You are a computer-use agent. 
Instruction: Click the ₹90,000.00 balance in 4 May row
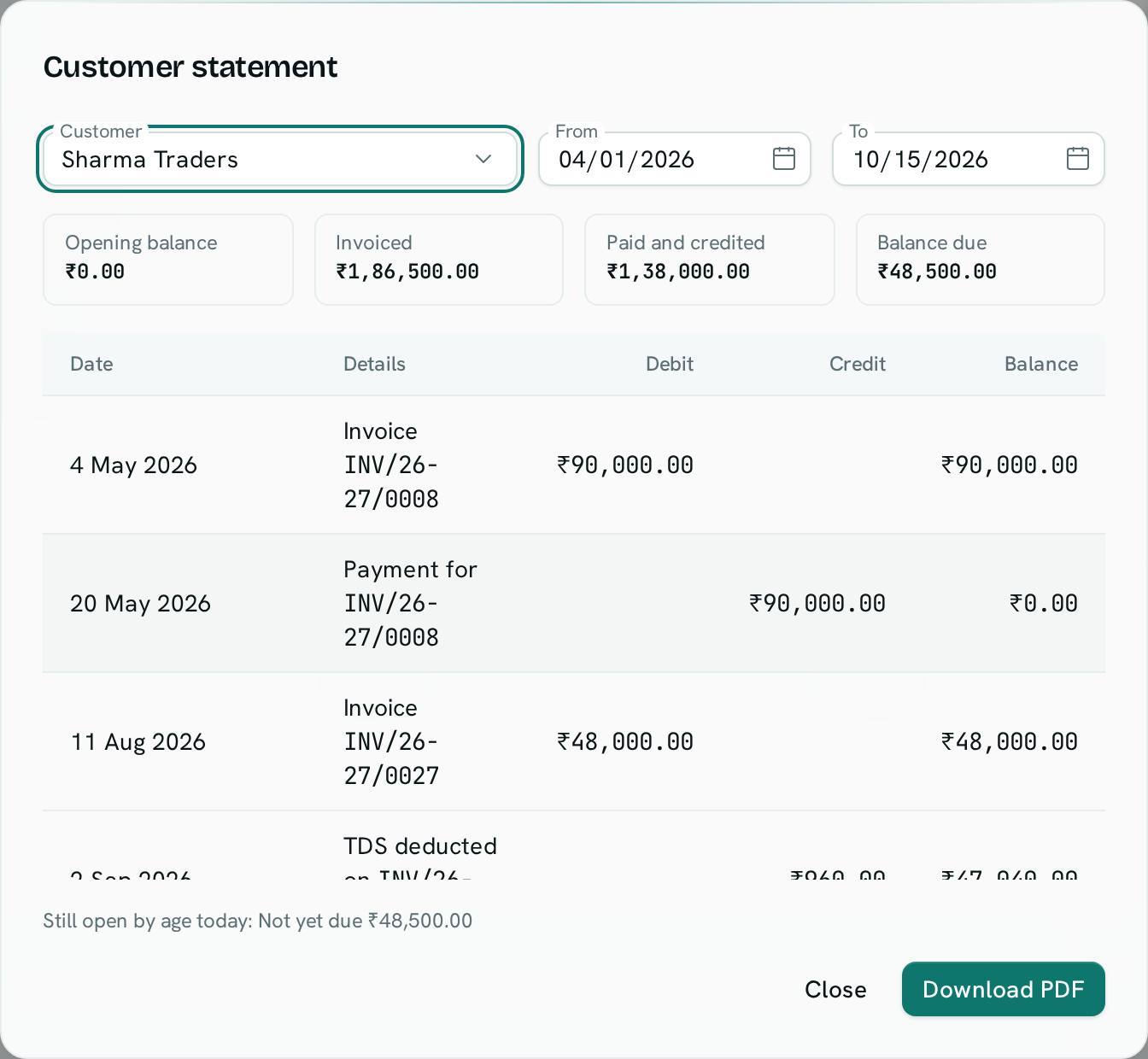[x=1010, y=465]
